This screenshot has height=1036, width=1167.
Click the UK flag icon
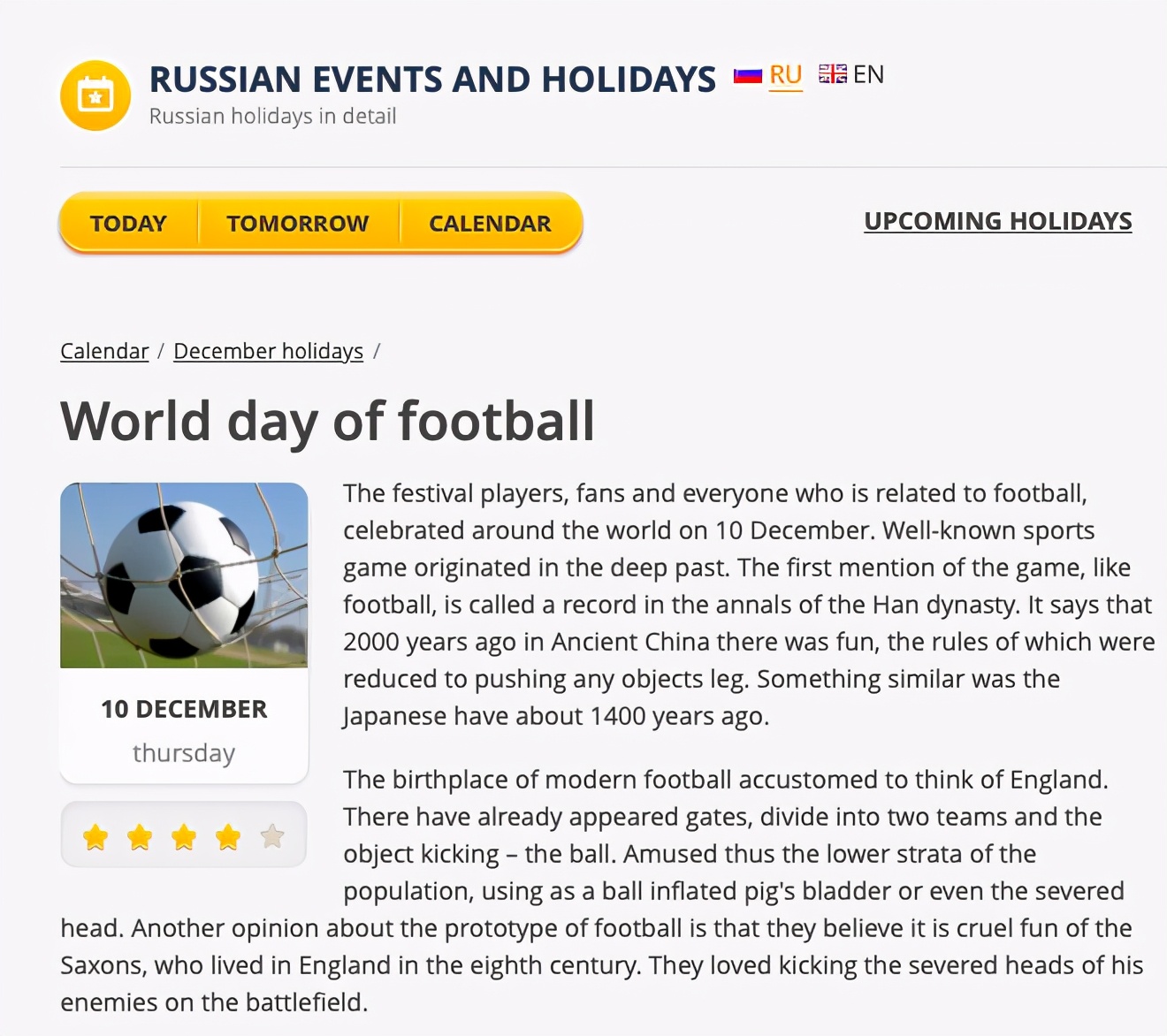click(832, 74)
